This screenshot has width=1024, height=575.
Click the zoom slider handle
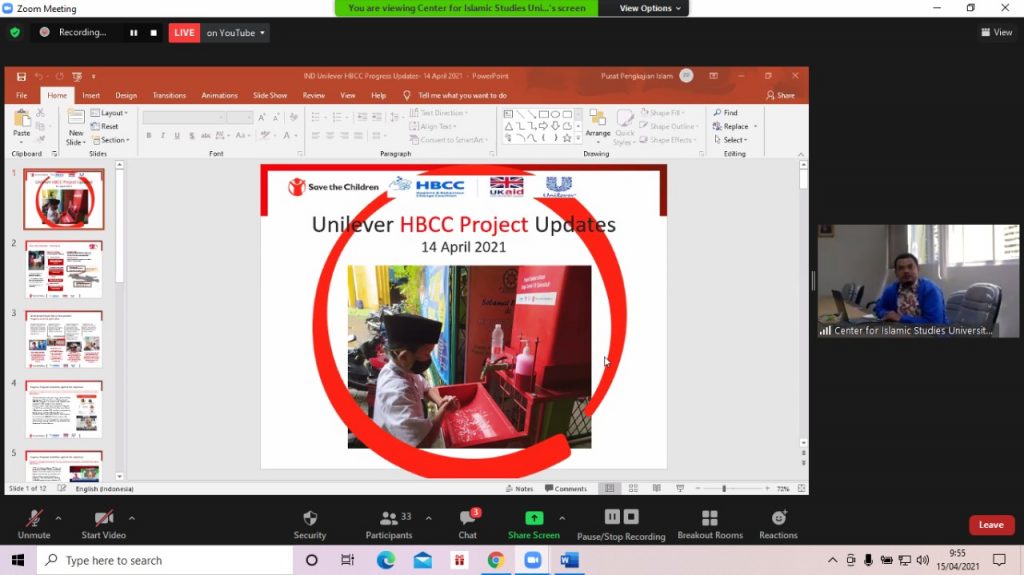pyautogui.click(x=724, y=489)
